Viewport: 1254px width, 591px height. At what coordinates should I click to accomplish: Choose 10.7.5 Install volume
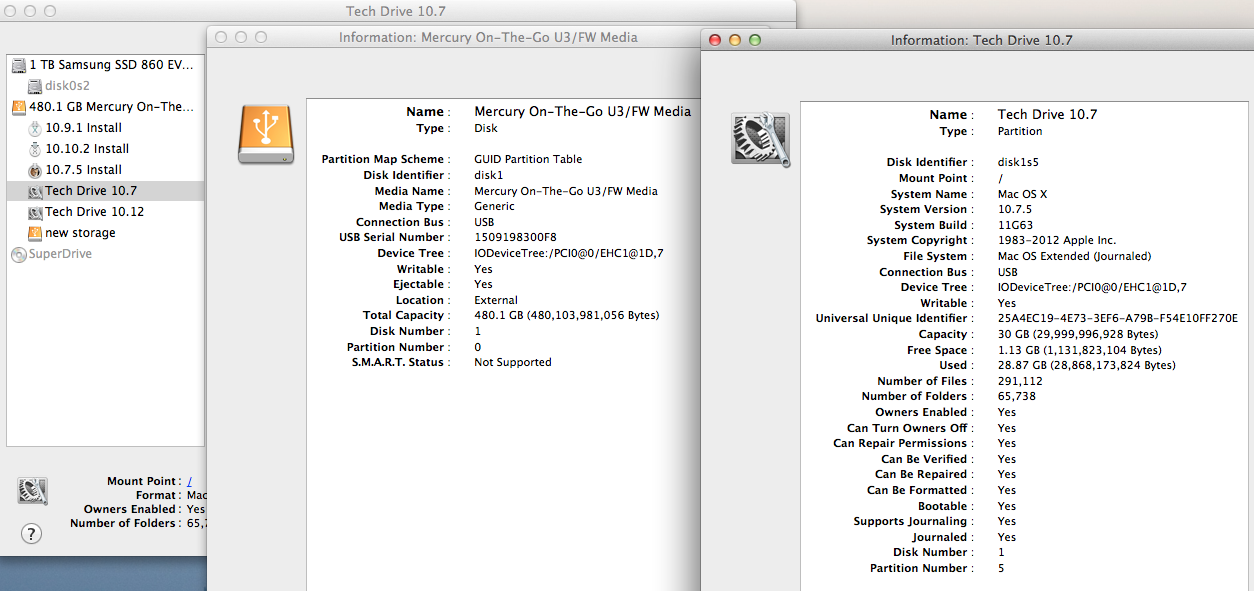[105, 170]
